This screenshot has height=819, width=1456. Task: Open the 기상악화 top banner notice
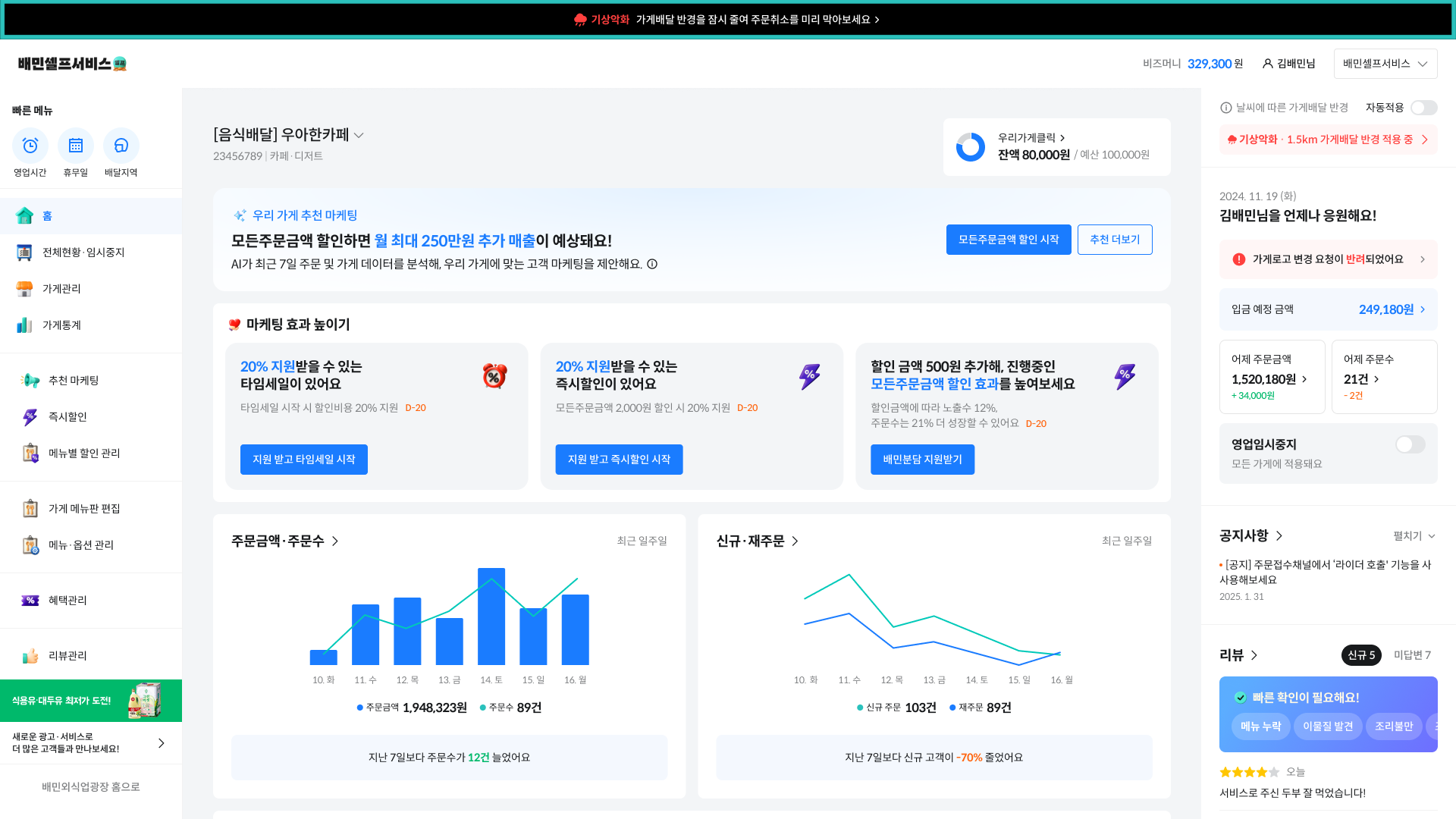(728, 20)
